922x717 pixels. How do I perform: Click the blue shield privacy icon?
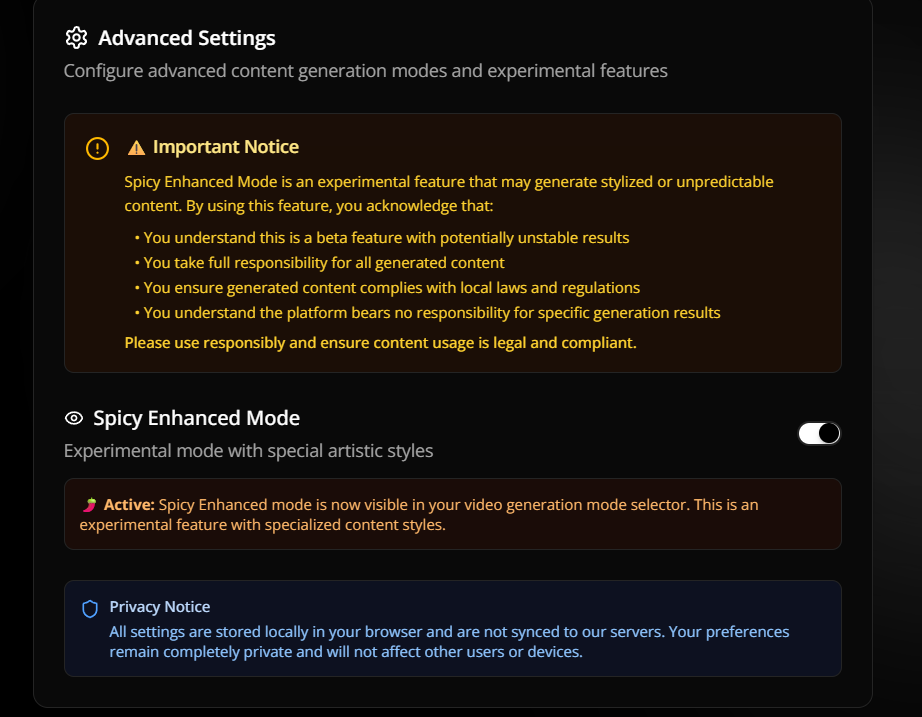tap(90, 609)
